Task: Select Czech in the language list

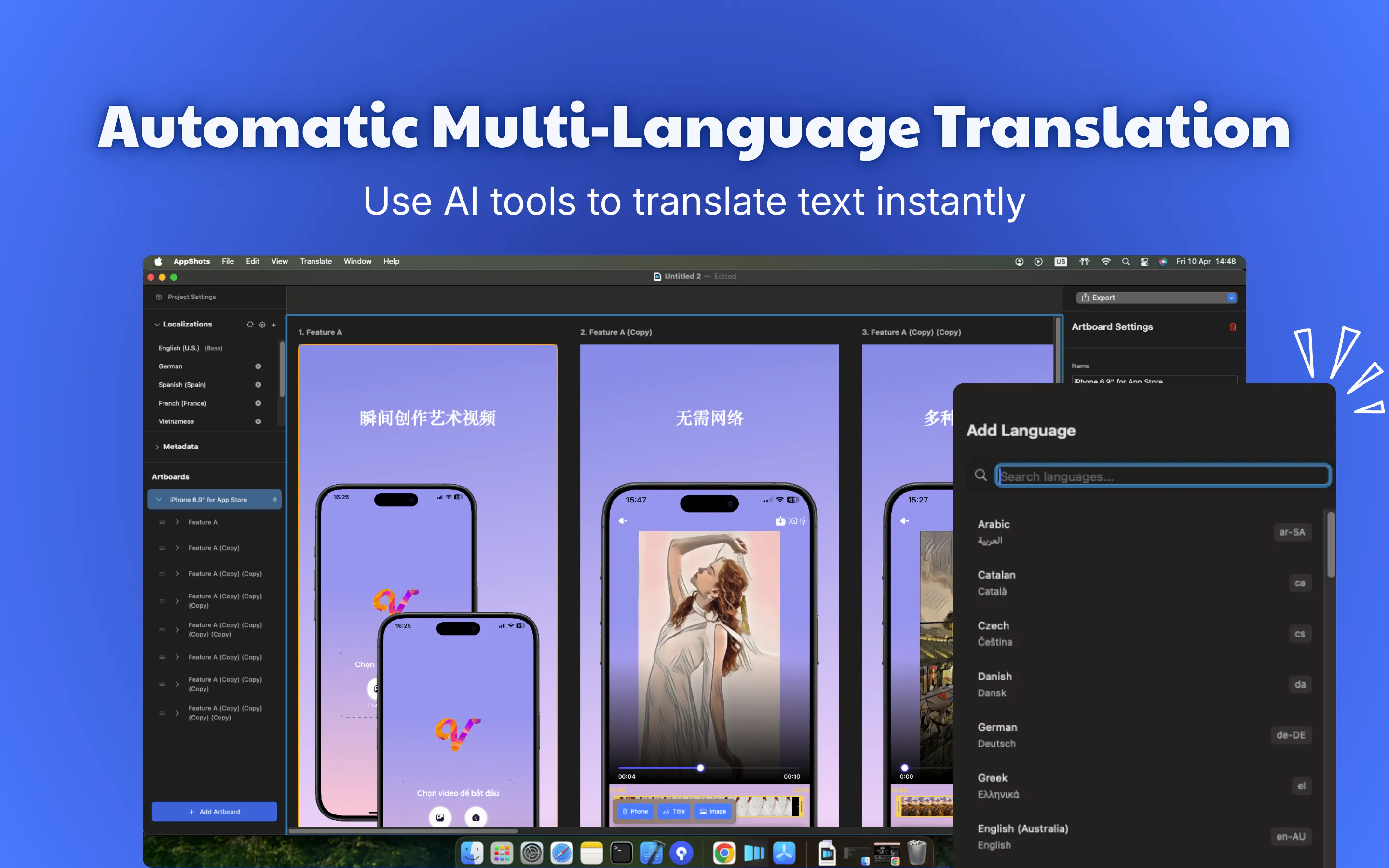Action: tap(1144, 634)
